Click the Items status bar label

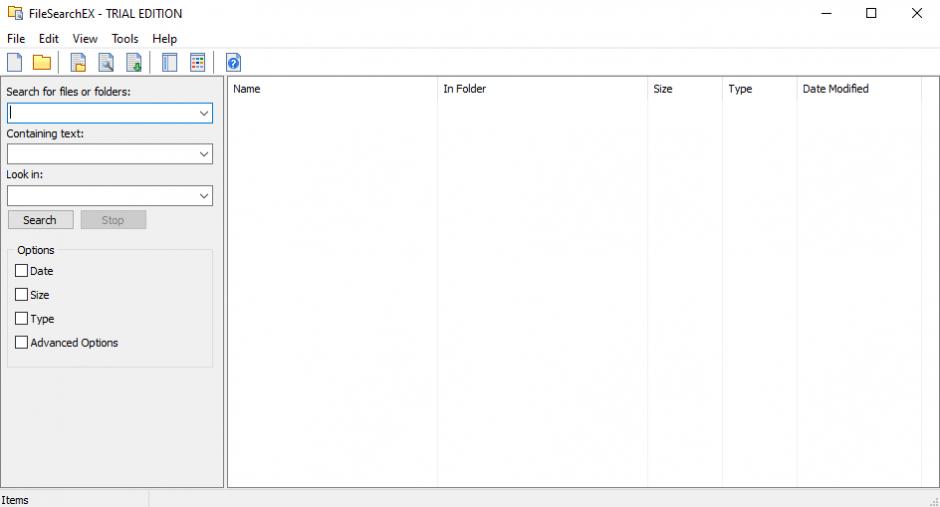(x=15, y=500)
